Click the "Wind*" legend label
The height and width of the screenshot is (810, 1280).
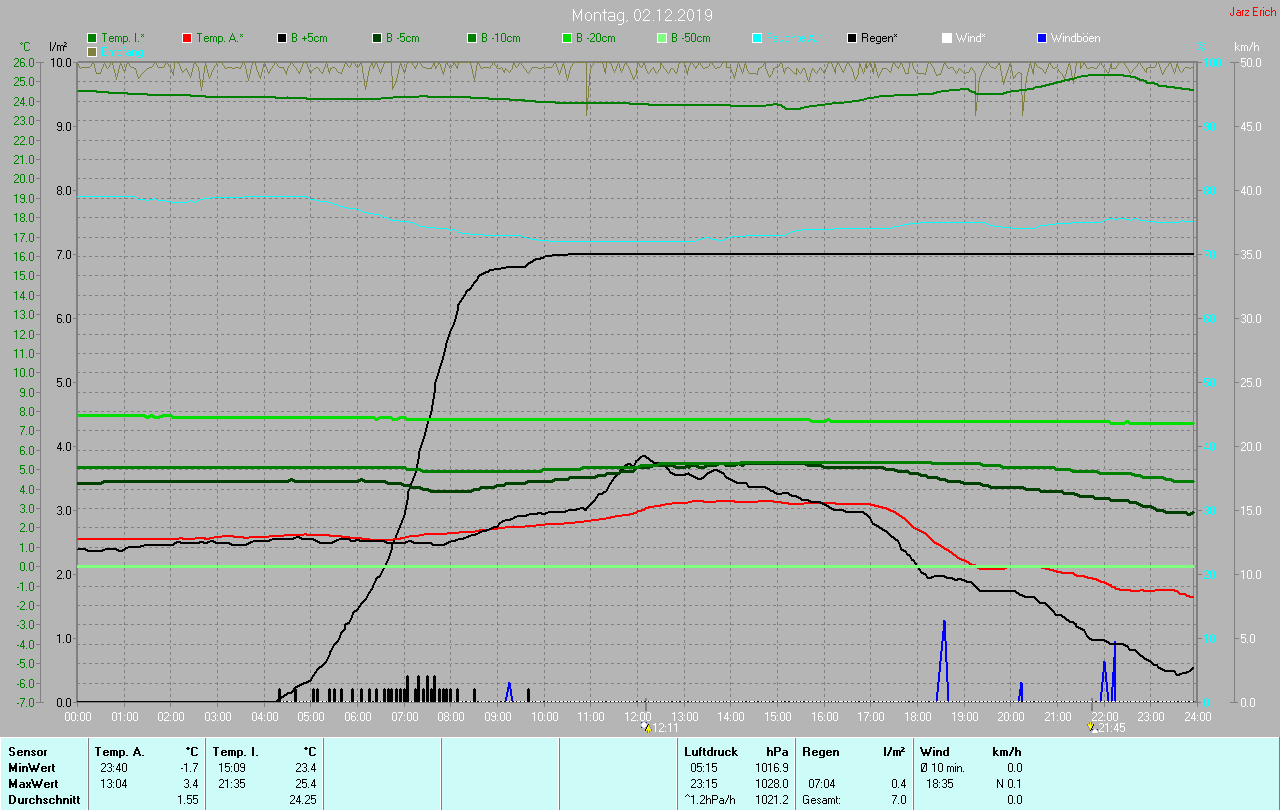970,38
